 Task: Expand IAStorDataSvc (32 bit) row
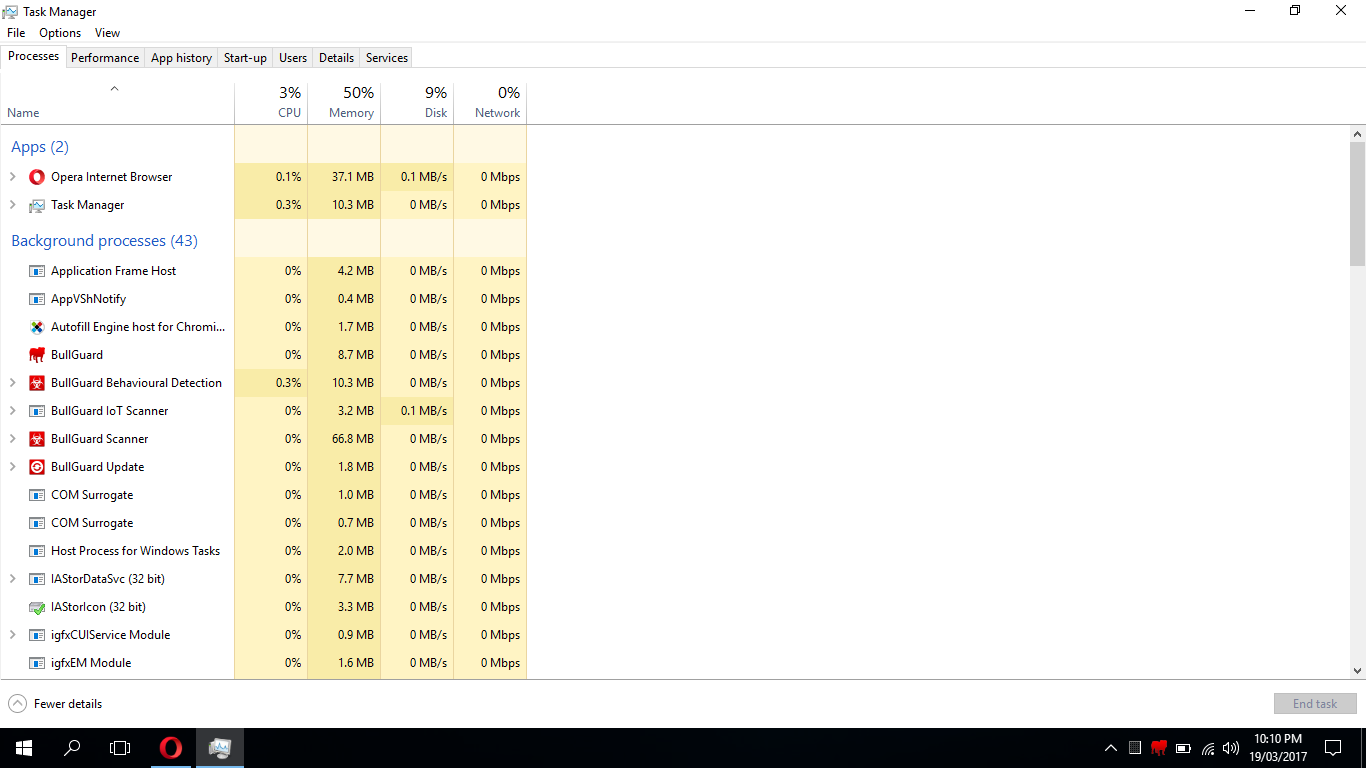13,579
